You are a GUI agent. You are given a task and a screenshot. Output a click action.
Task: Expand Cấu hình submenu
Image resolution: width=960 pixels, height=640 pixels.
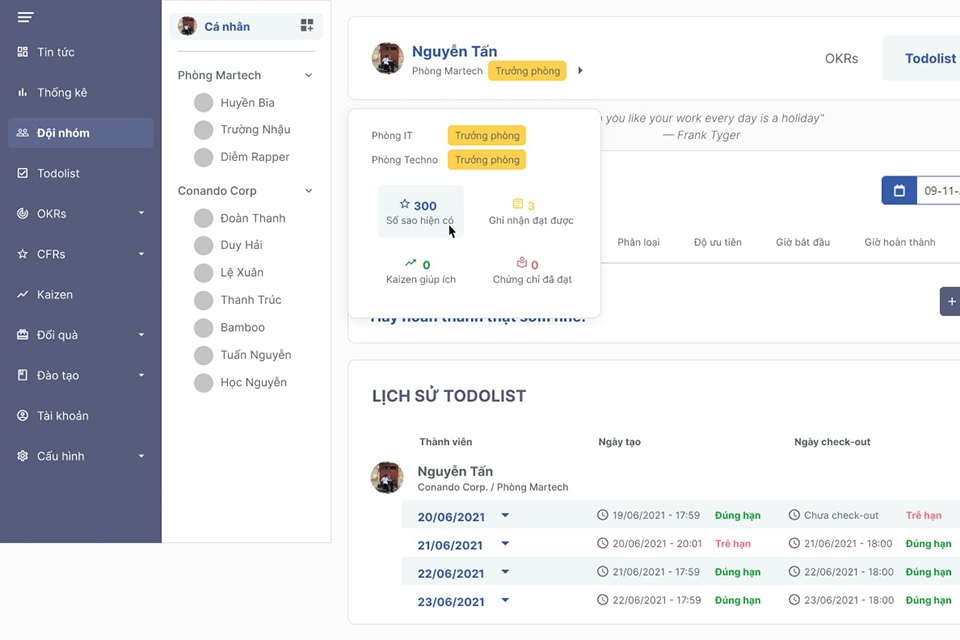[x=141, y=456]
